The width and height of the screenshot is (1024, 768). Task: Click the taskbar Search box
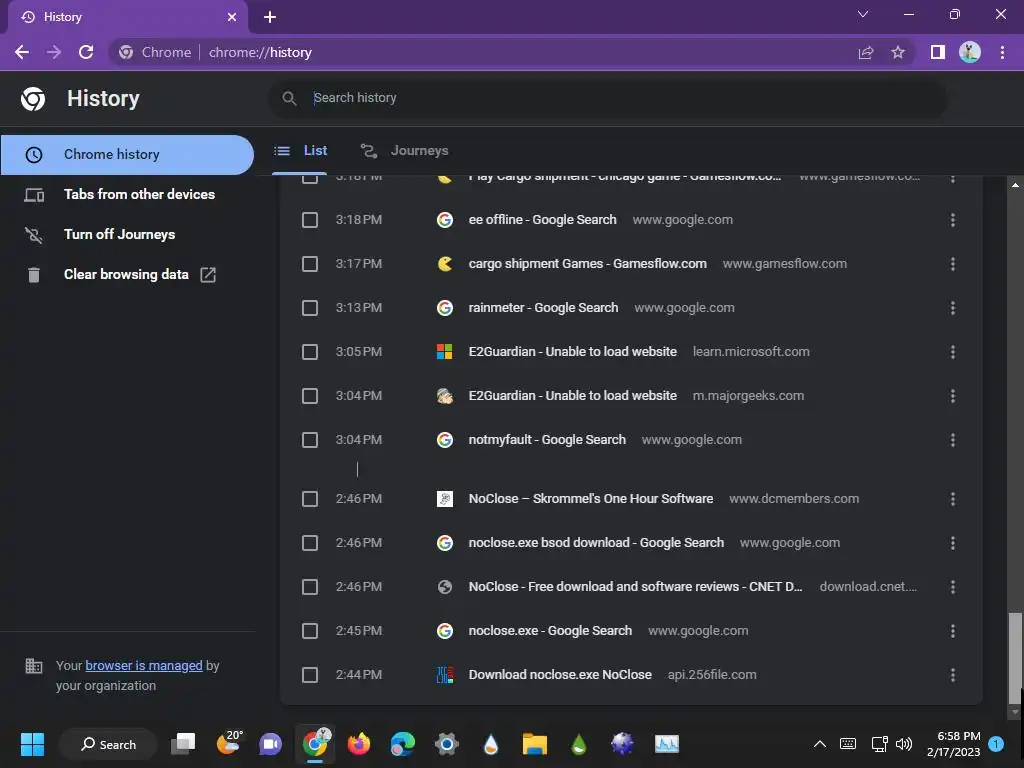(x=108, y=744)
